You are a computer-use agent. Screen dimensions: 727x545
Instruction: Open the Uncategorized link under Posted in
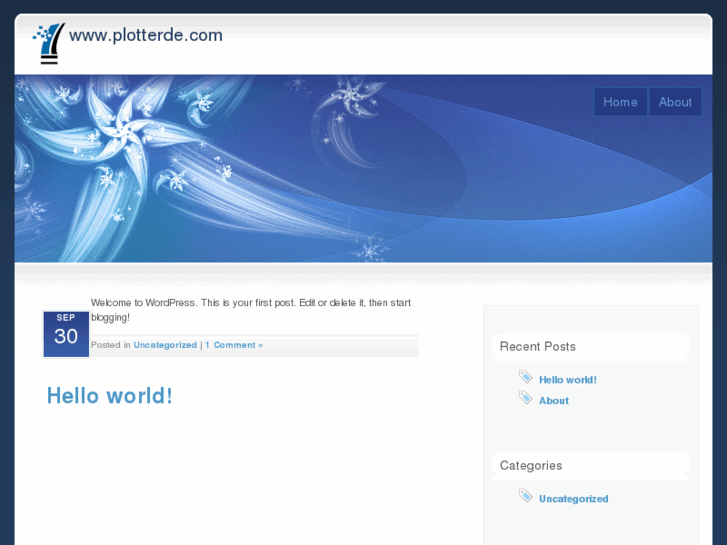pyautogui.click(x=165, y=345)
